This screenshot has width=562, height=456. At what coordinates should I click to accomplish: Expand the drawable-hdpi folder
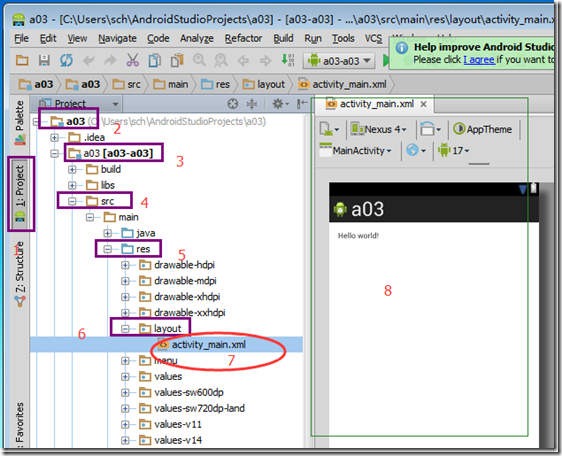click(x=125, y=265)
